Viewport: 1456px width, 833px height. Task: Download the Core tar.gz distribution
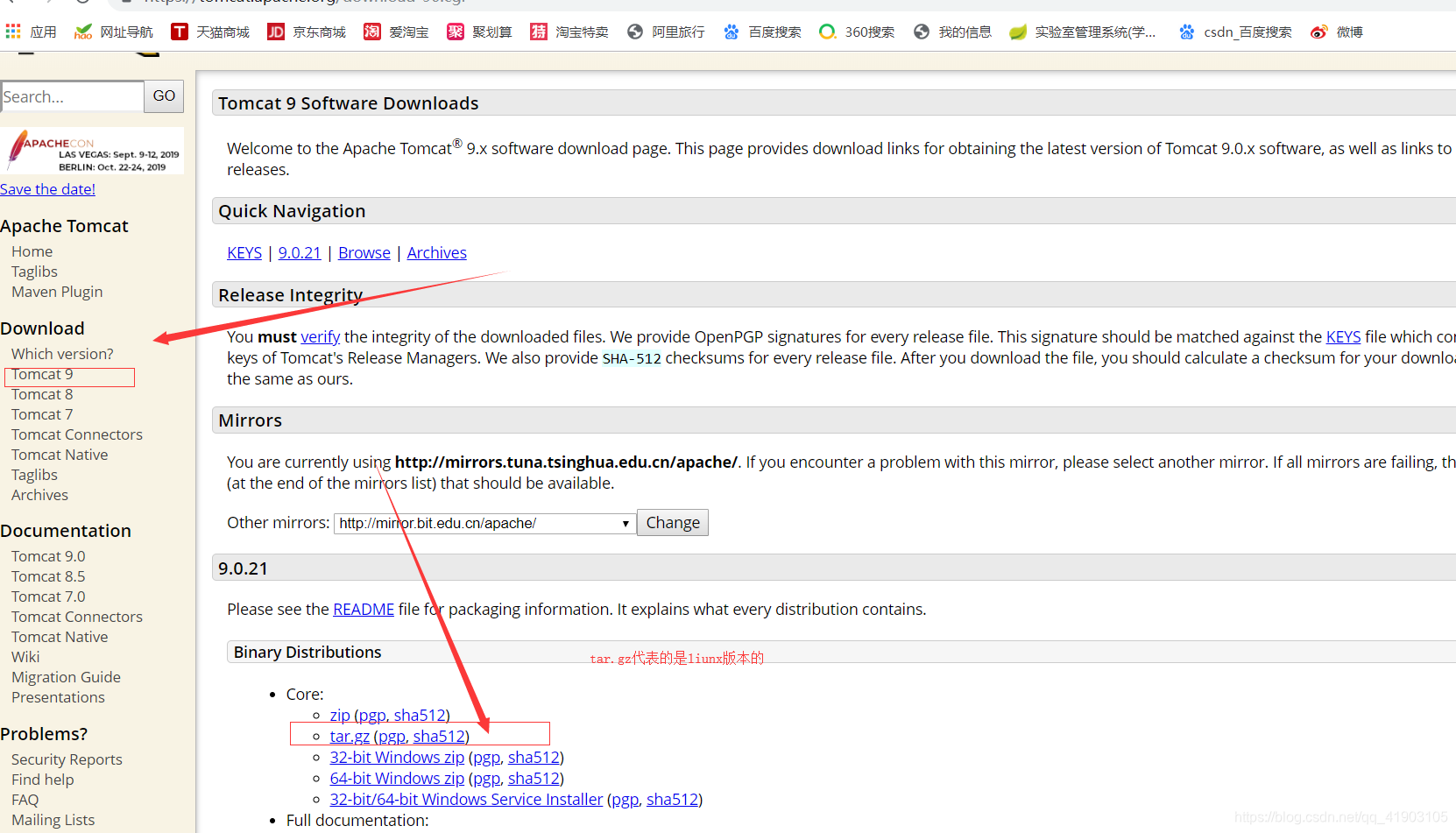coord(350,737)
